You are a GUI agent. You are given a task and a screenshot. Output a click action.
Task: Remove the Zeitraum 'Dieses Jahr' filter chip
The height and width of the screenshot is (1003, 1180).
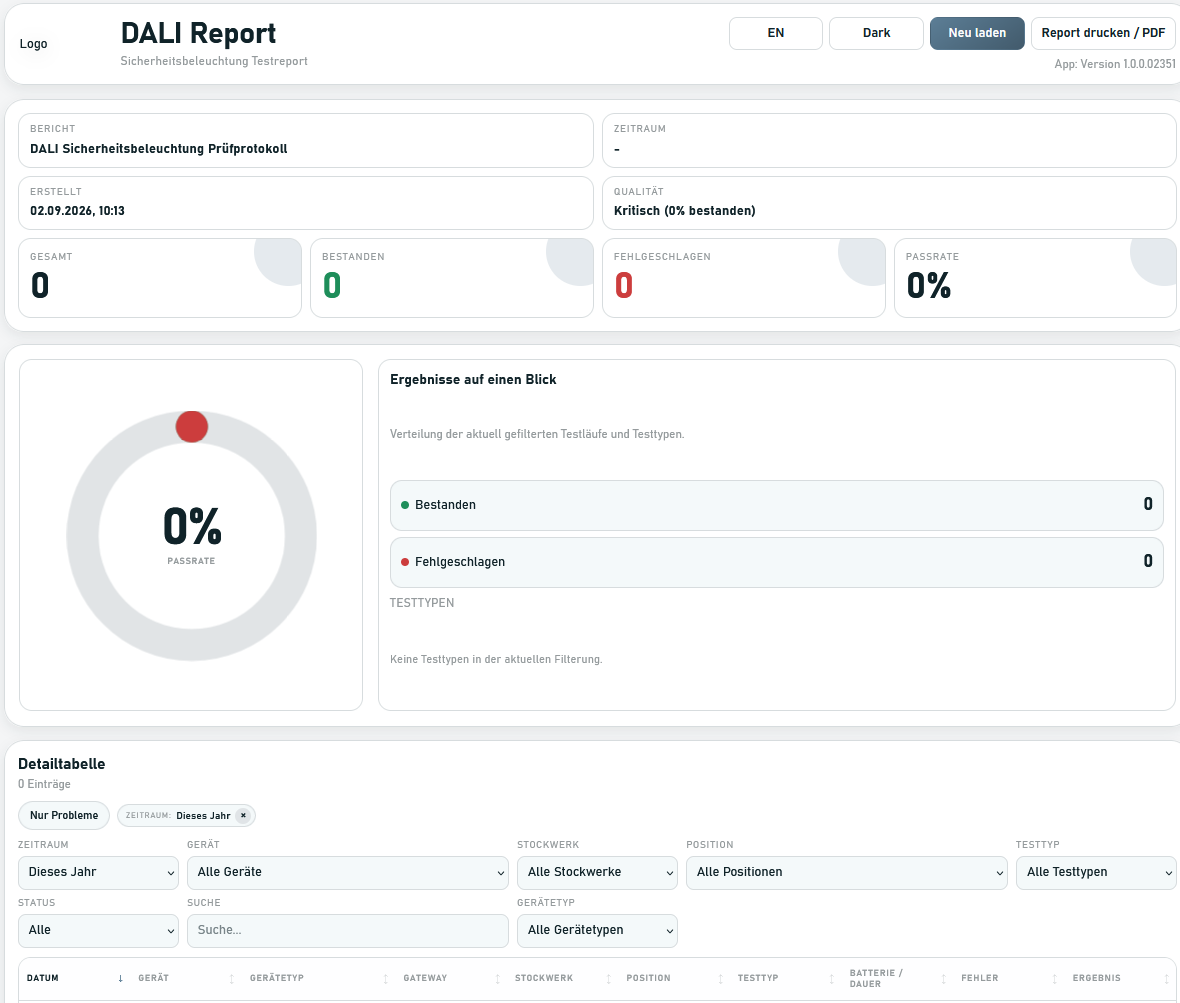243,815
